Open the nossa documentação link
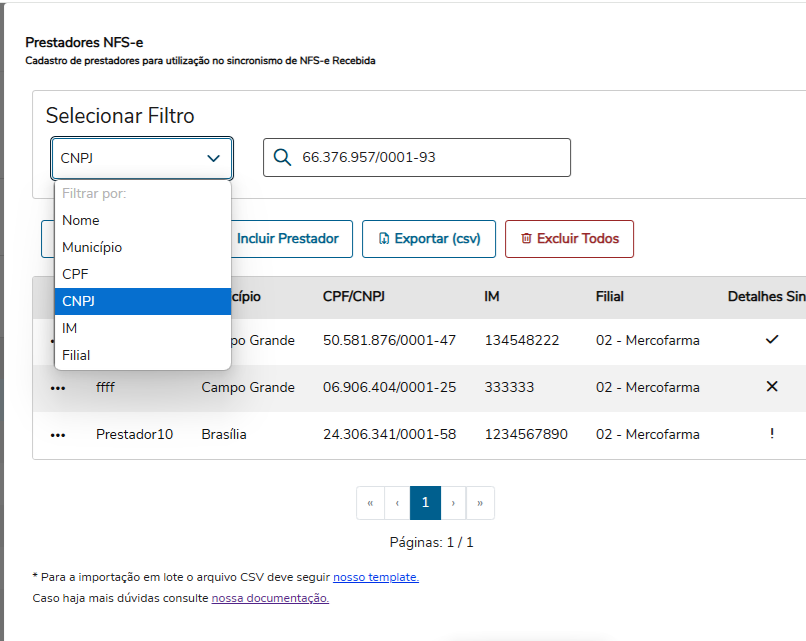 (x=270, y=598)
